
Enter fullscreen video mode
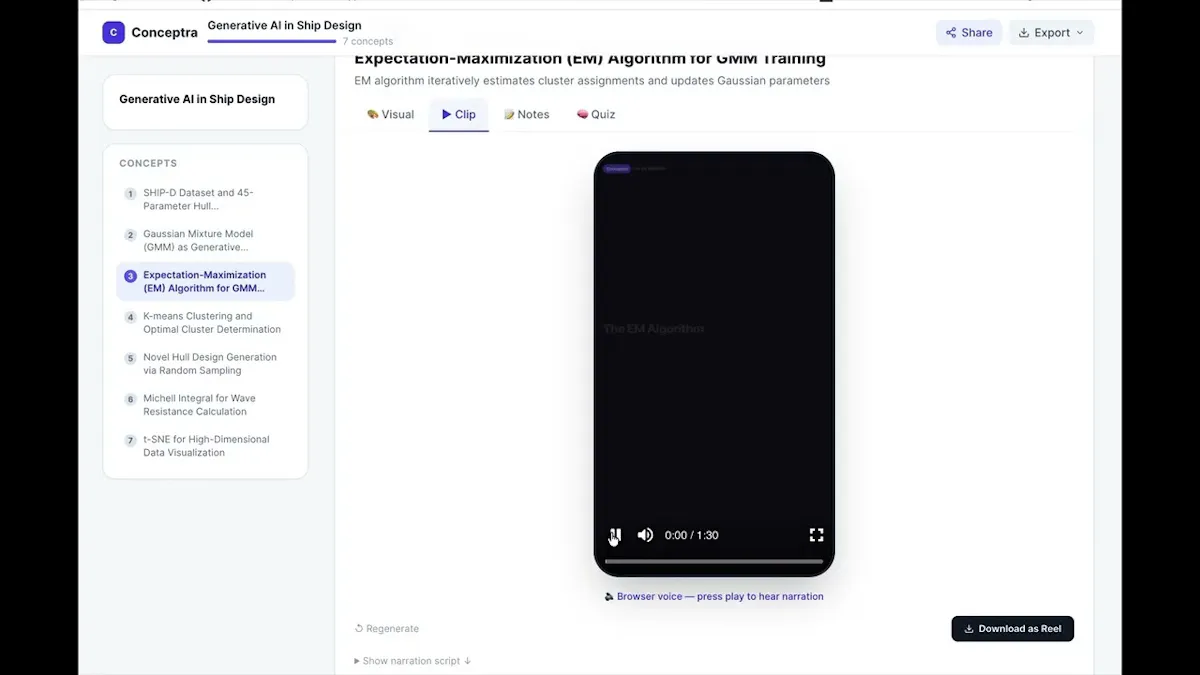coord(816,535)
